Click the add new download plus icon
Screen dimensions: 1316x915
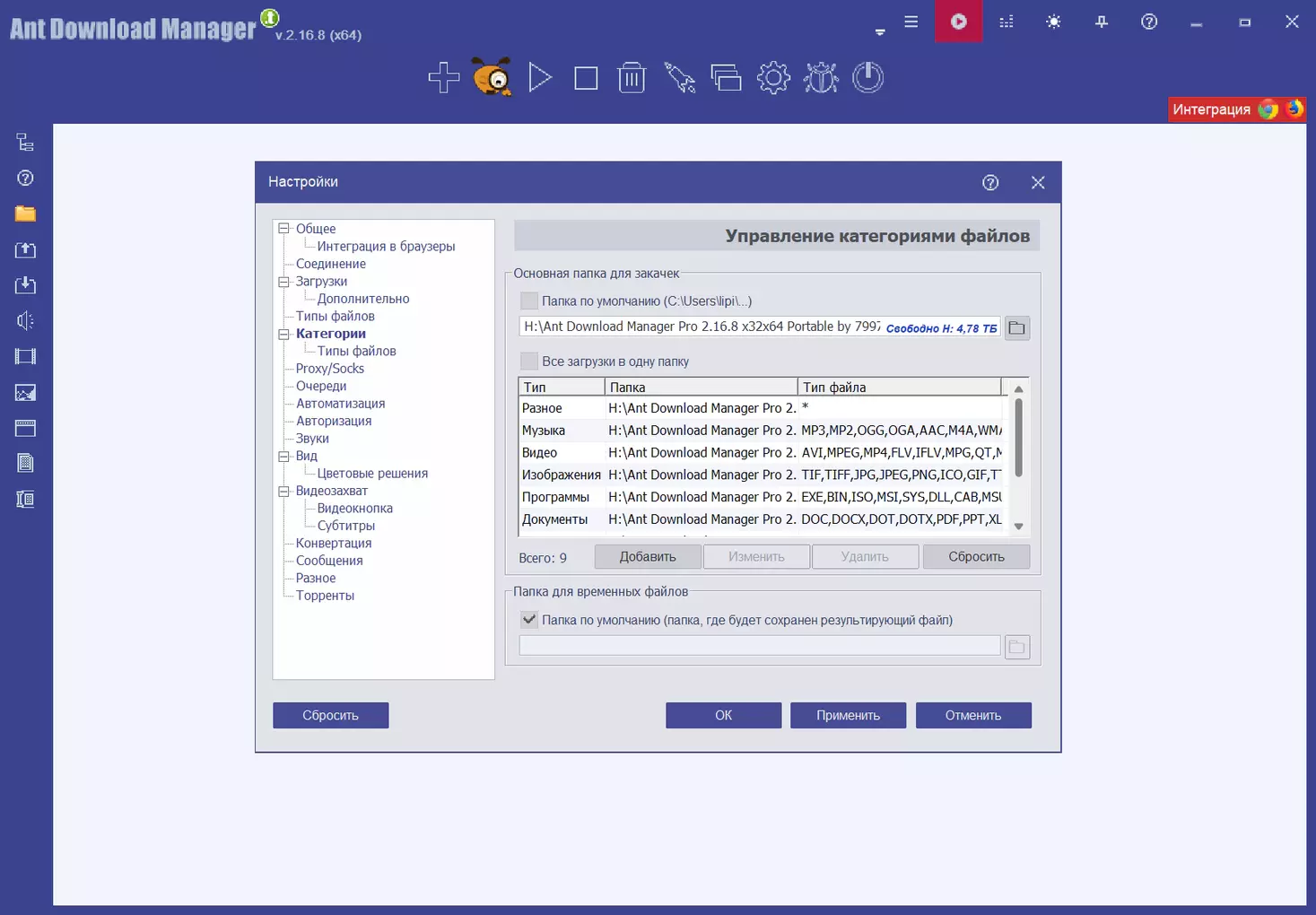coord(443,78)
